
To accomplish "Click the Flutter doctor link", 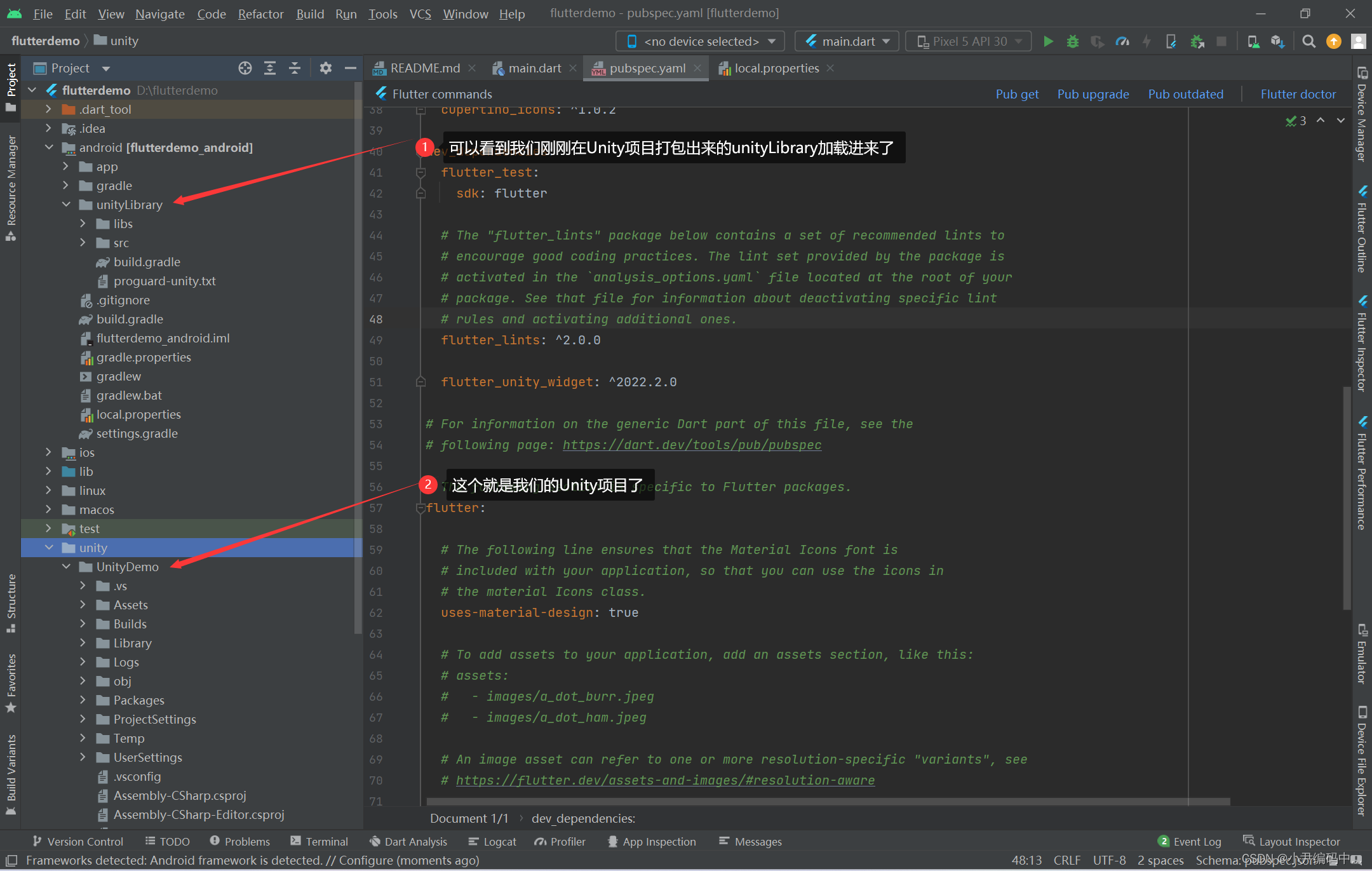I will point(1298,94).
